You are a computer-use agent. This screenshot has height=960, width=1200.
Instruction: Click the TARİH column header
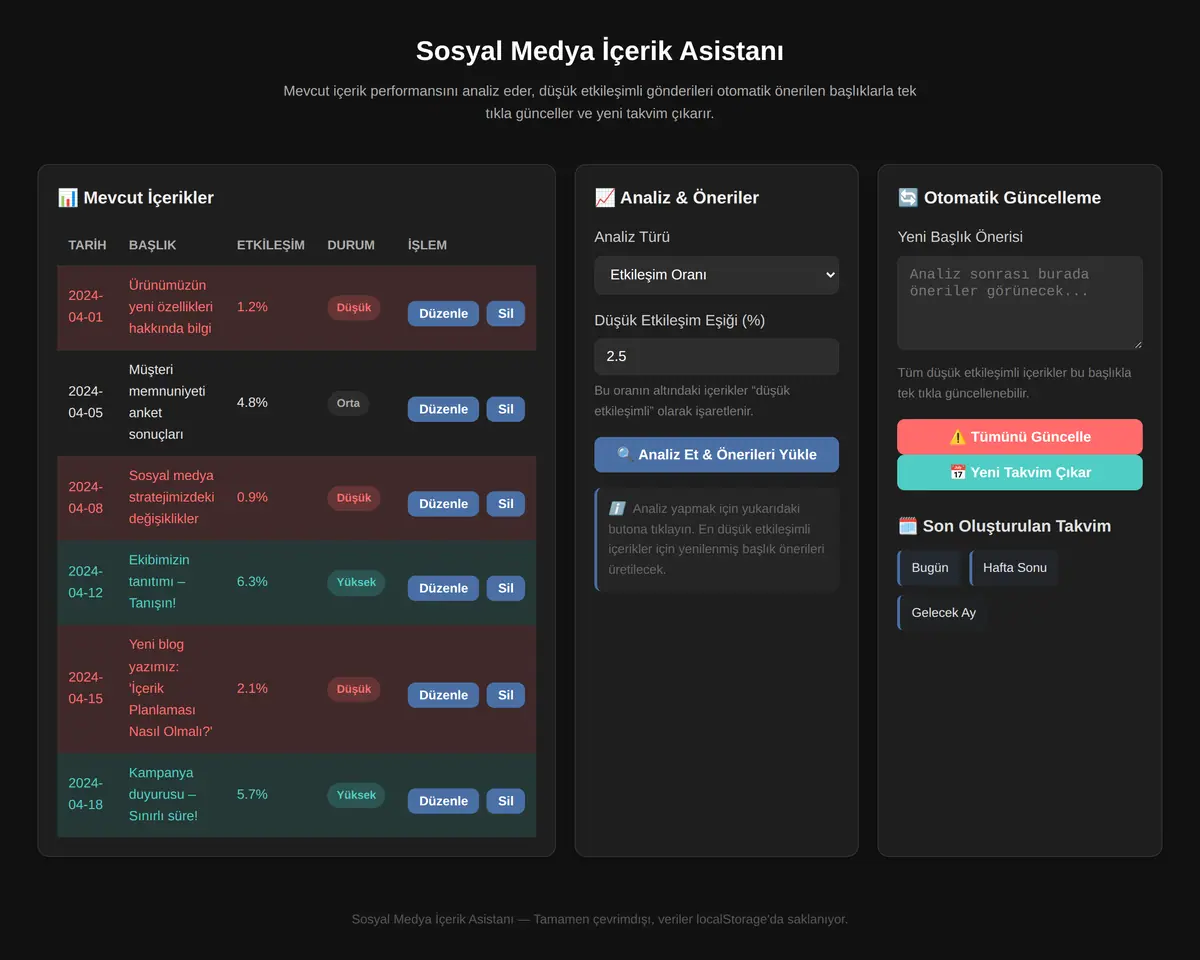(87, 245)
